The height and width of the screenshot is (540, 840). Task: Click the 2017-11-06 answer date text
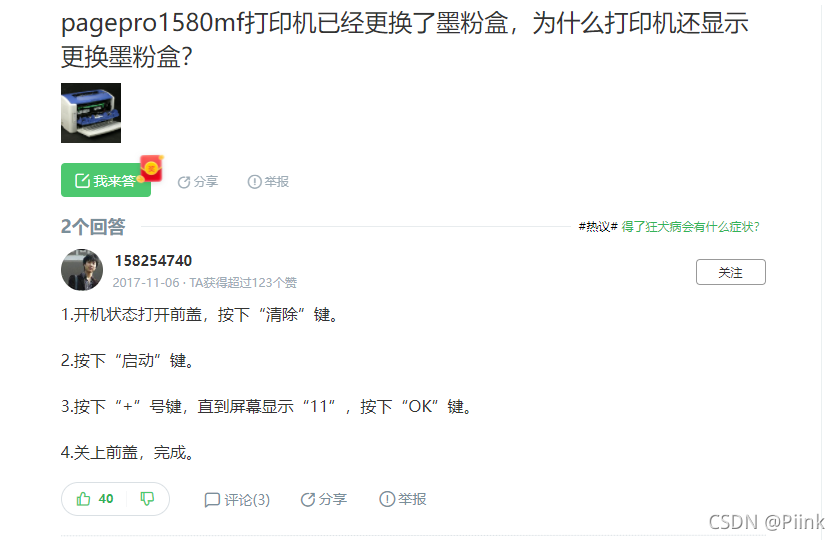tap(146, 283)
